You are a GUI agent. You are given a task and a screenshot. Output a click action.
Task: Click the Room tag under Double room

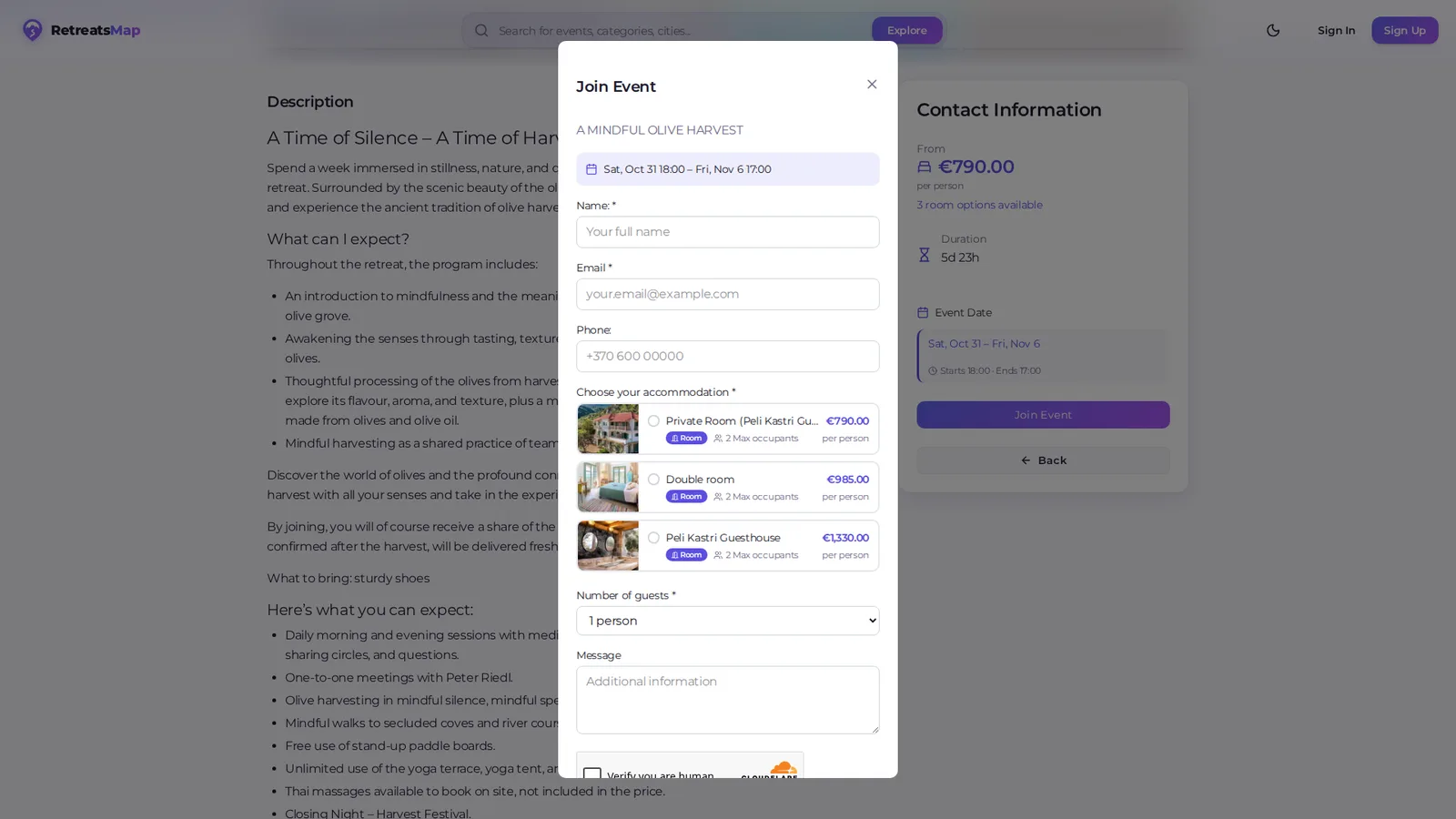pyautogui.click(x=686, y=497)
